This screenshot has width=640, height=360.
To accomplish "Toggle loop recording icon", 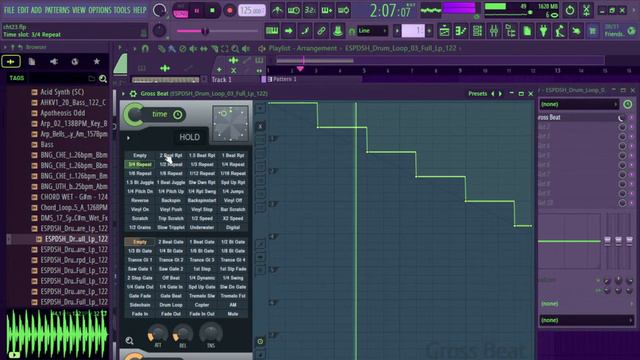I will coord(344,10).
